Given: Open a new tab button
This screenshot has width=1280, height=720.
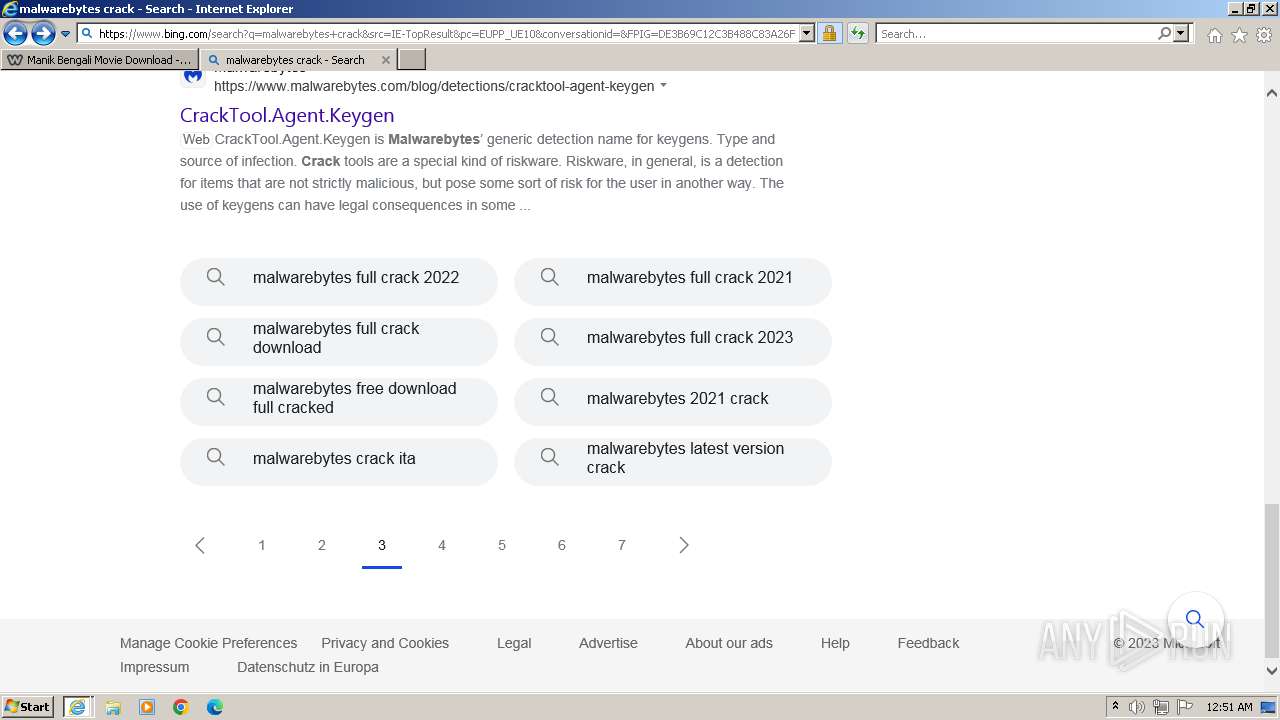Looking at the screenshot, I should [412, 60].
